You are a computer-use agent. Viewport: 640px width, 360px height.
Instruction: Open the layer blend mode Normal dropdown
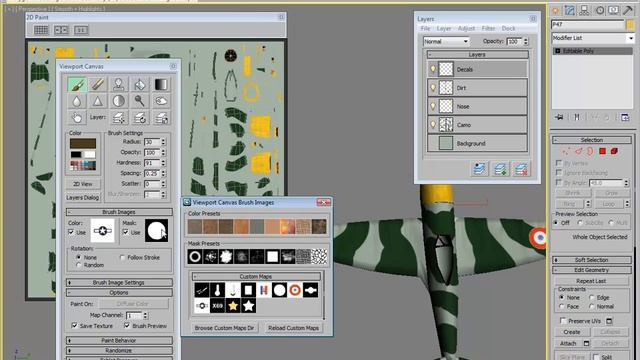click(446, 41)
